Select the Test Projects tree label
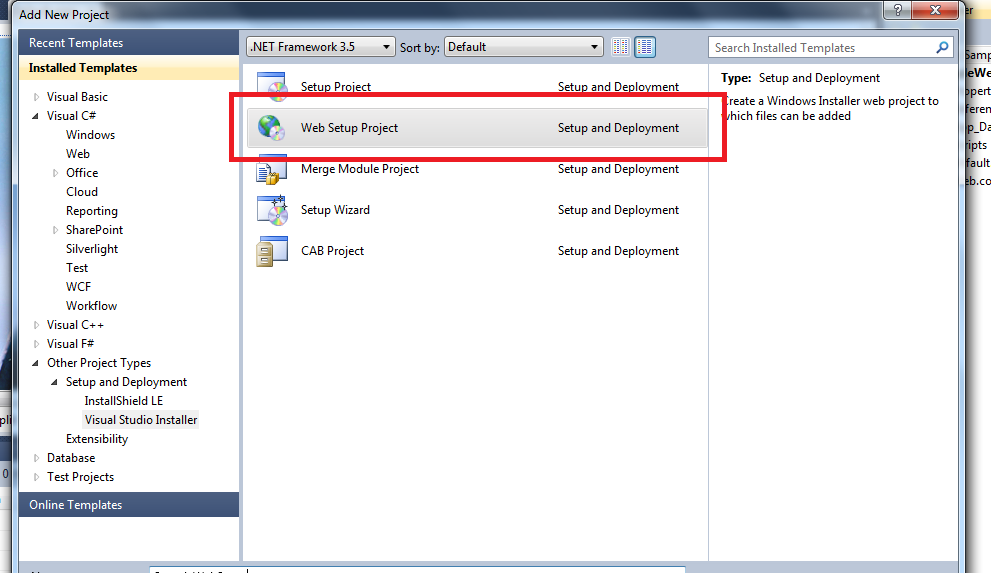The image size is (991, 573). (80, 476)
